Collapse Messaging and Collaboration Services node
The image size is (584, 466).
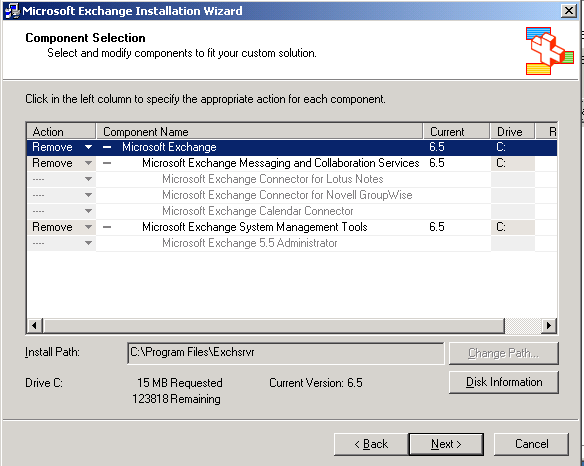[x=107, y=163]
